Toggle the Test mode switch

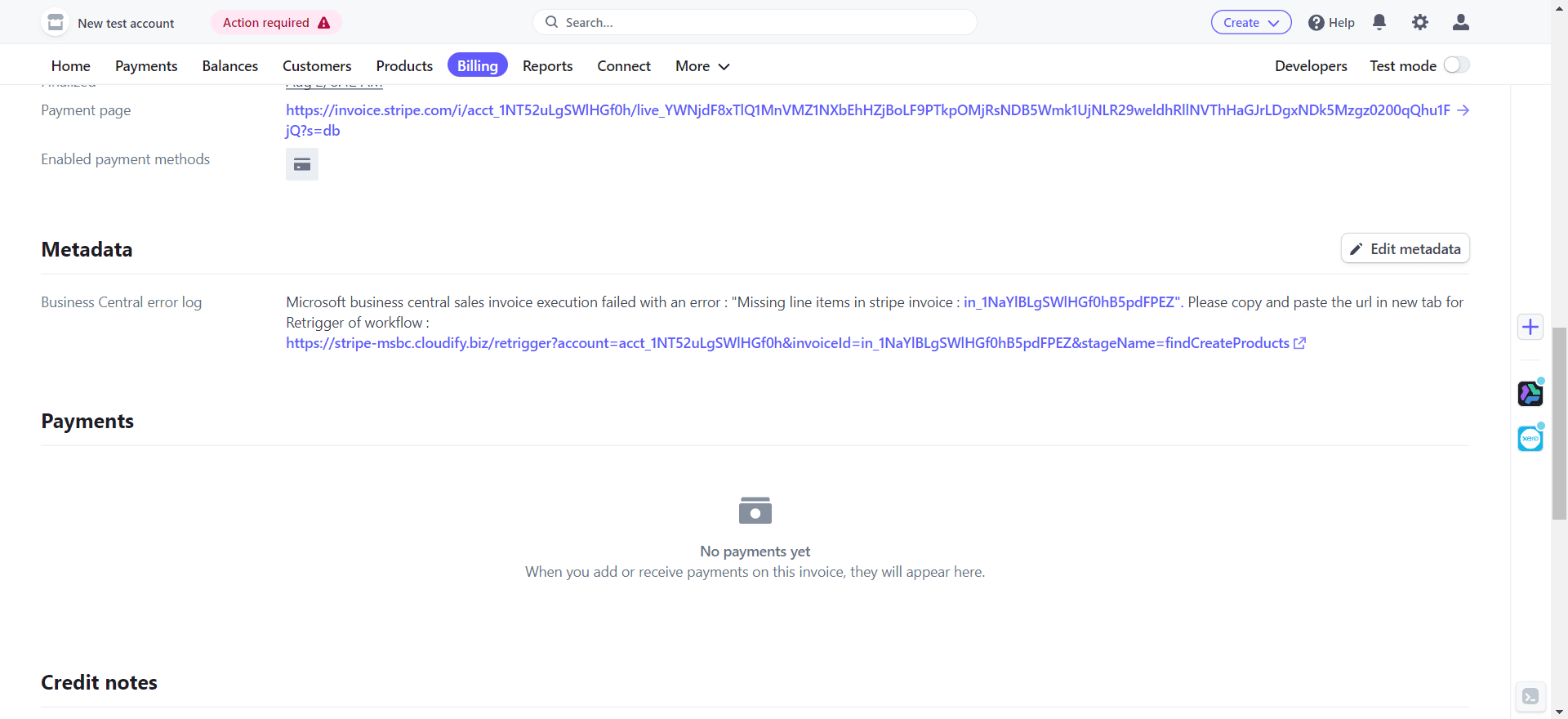1456,65
